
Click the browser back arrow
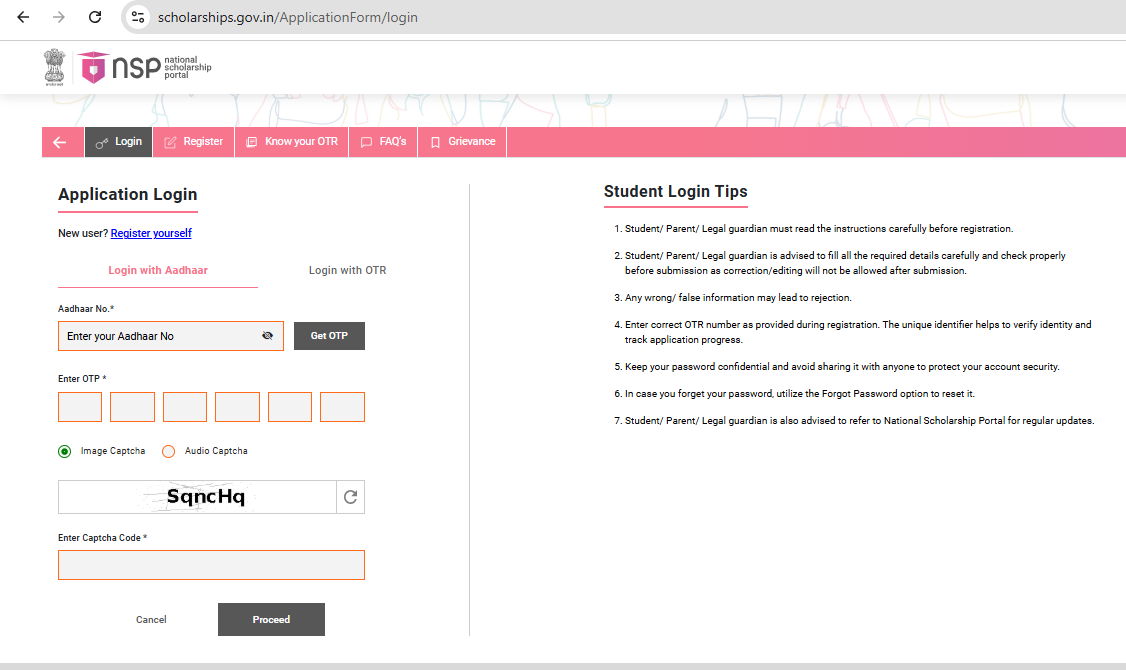pyautogui.click(x=23, y=17)
